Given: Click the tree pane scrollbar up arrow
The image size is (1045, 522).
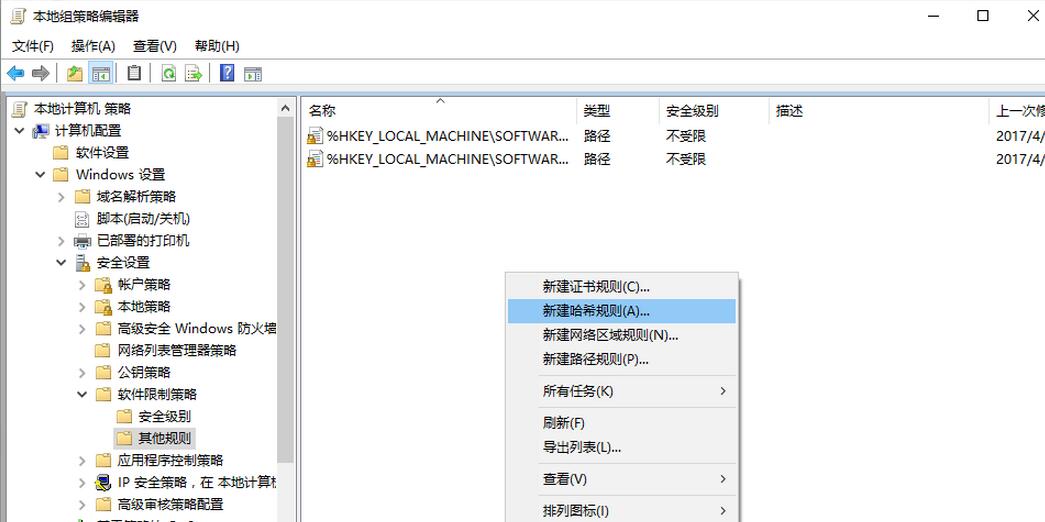Looking at the screenshot, I should (286, 108).
